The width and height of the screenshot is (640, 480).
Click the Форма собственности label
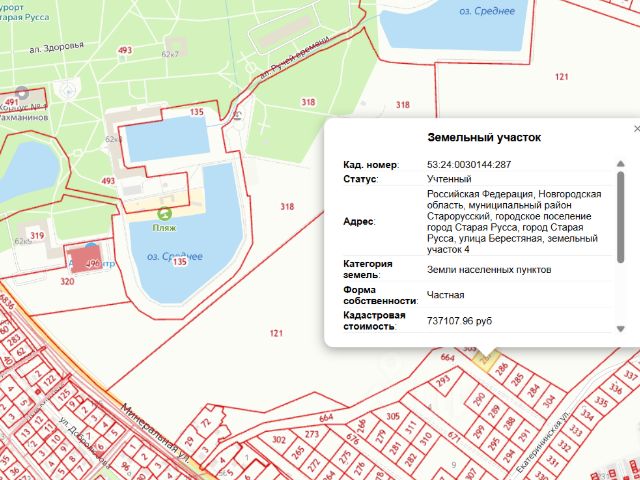pyautogui.click(x=381, y=295)
